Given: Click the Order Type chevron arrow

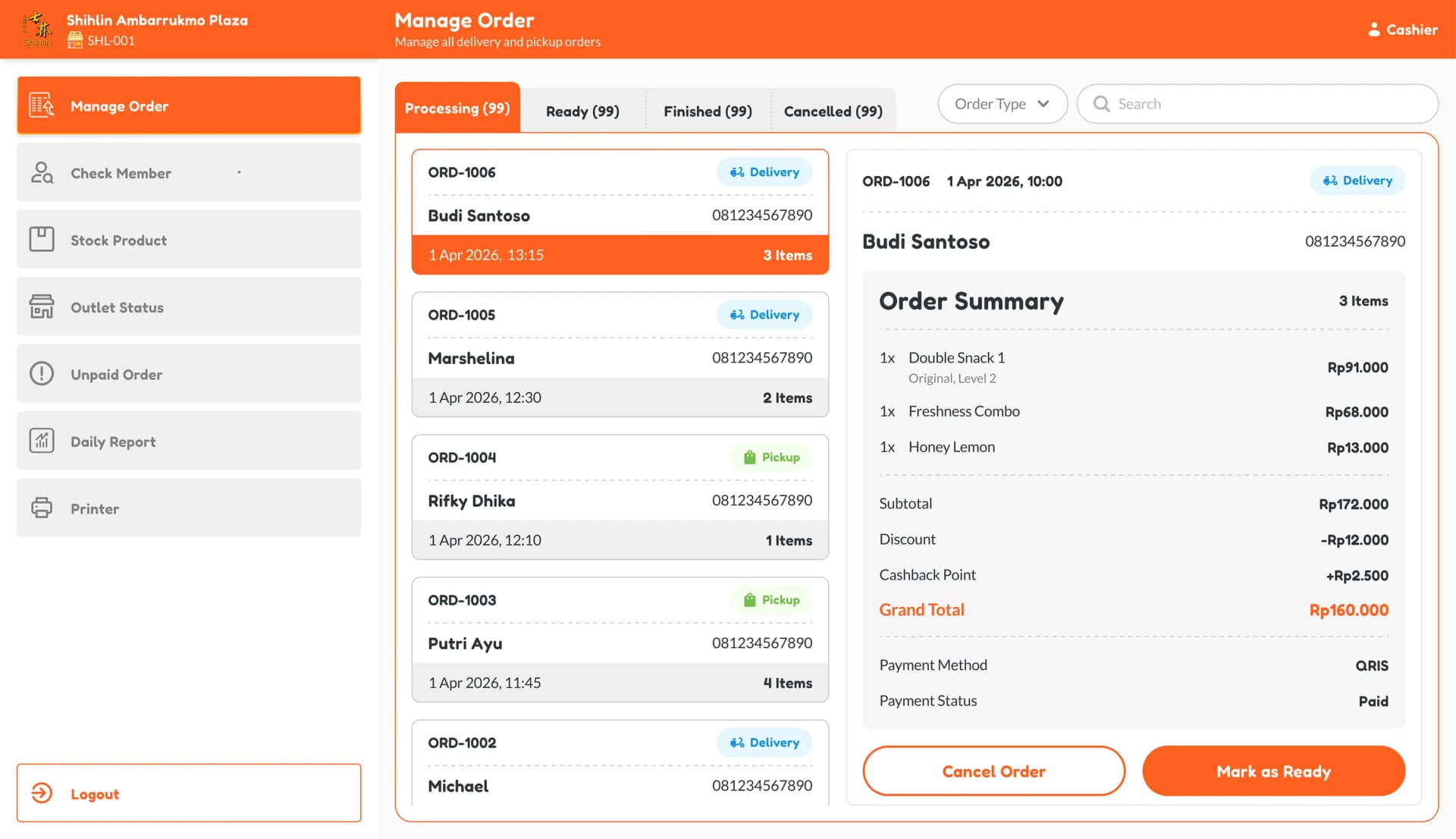Looking at the screenshot, I should pyautogui.click(x=1043, y=104).
